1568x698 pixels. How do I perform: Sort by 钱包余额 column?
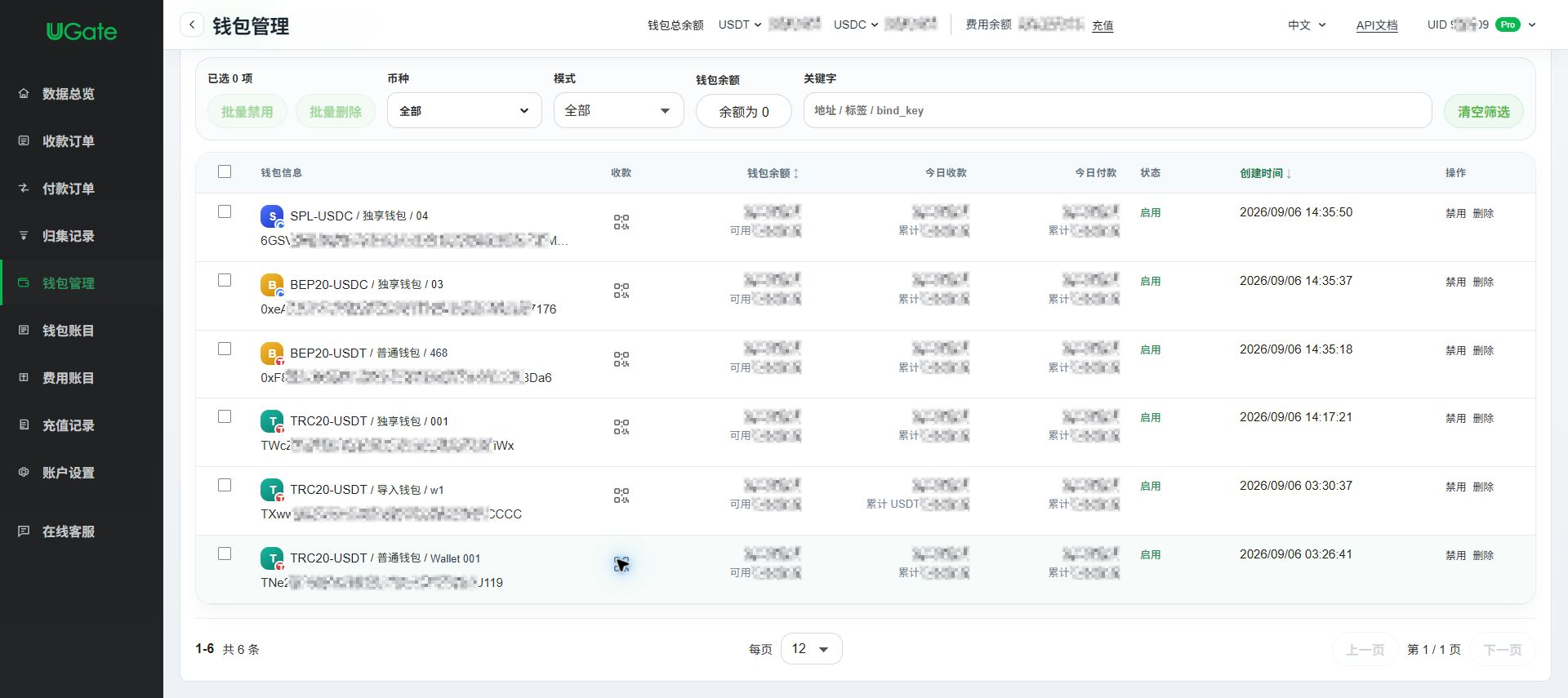click(773, 173)
